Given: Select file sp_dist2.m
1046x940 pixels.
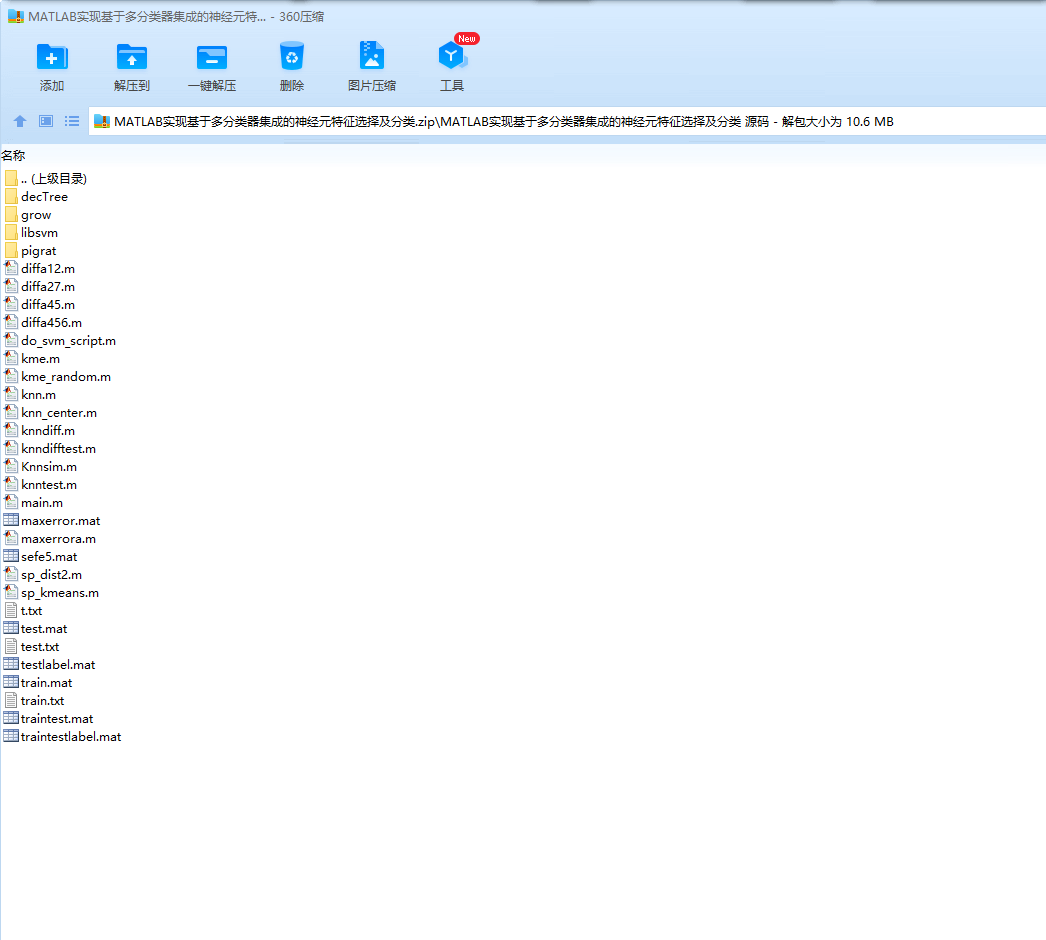Looking at the screenshot, I should [43, 575].
